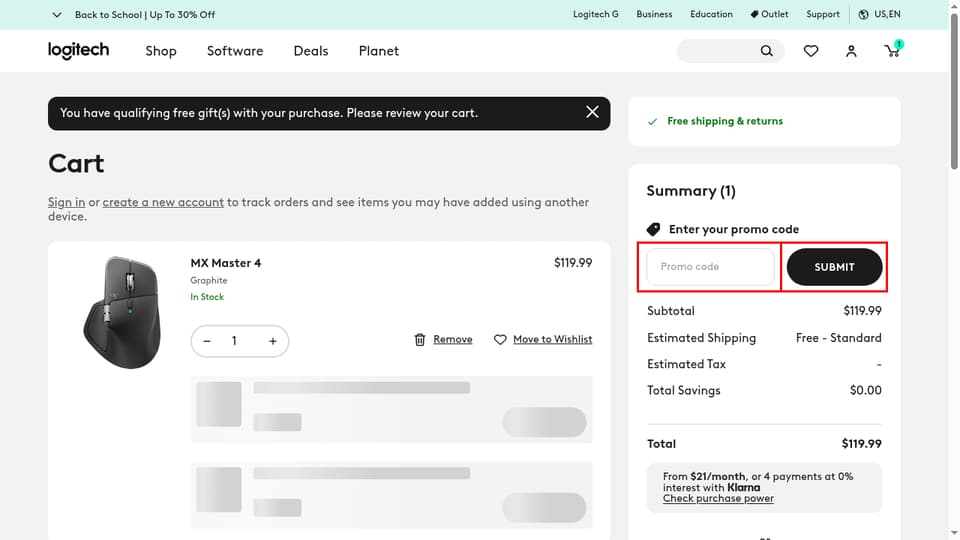Open the account profile icon
The height and width of the screenshot is (540, 960).
(851, 51)
